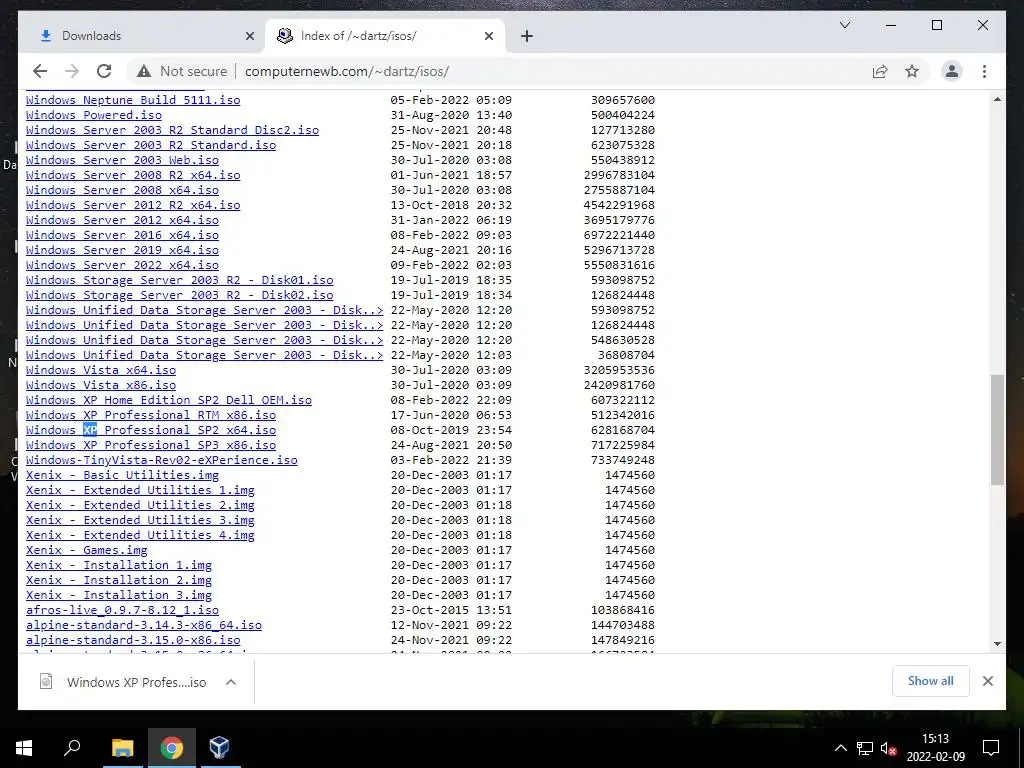Click Xenix - Installation 2.img link

click(x=119, y=581)
